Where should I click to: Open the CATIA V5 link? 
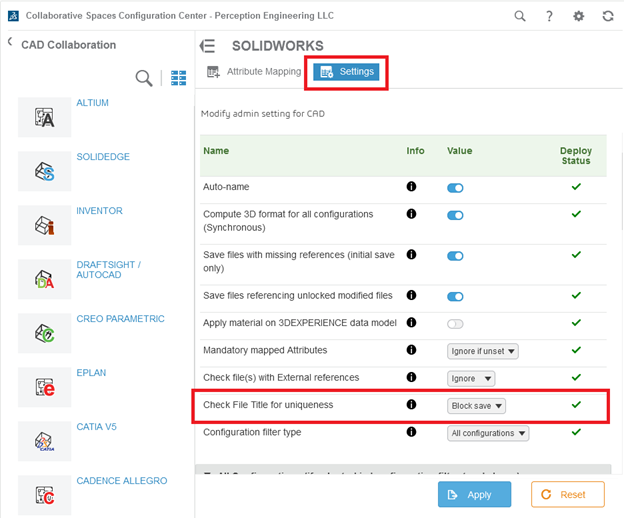point(96,427)
